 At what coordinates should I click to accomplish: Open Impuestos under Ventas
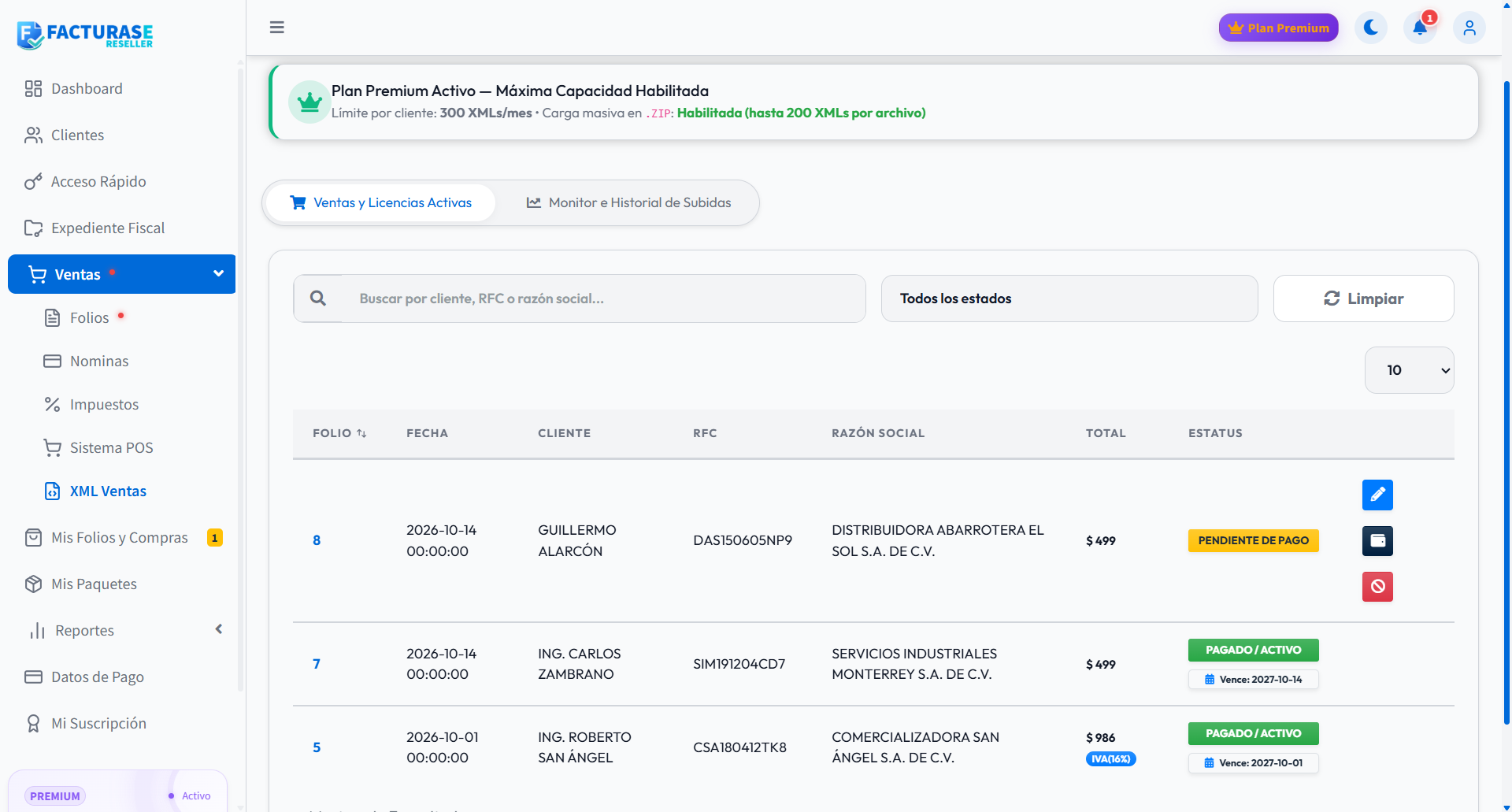coord(122,404)
